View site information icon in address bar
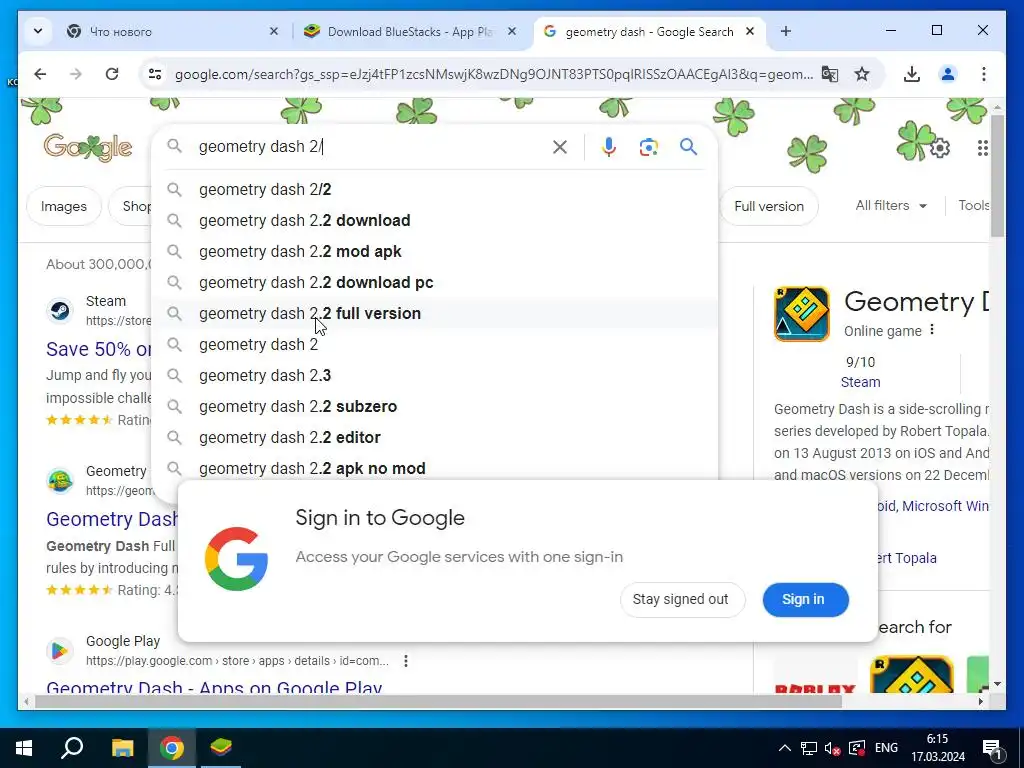 [x=155, y=74]
